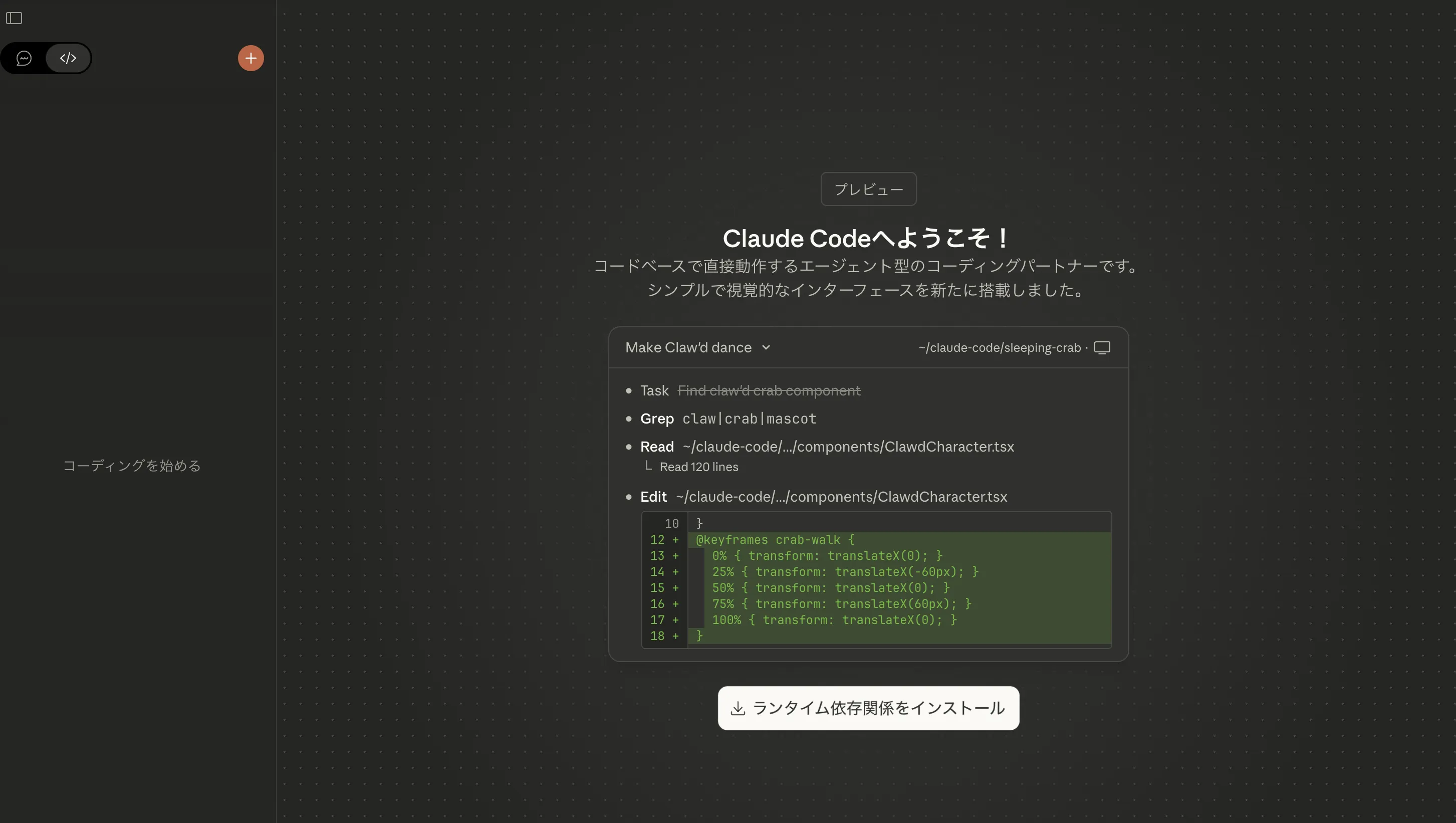Click download icon in install button
The height and width of the screenshot is (823, 1456).
[x=738, y=708]
